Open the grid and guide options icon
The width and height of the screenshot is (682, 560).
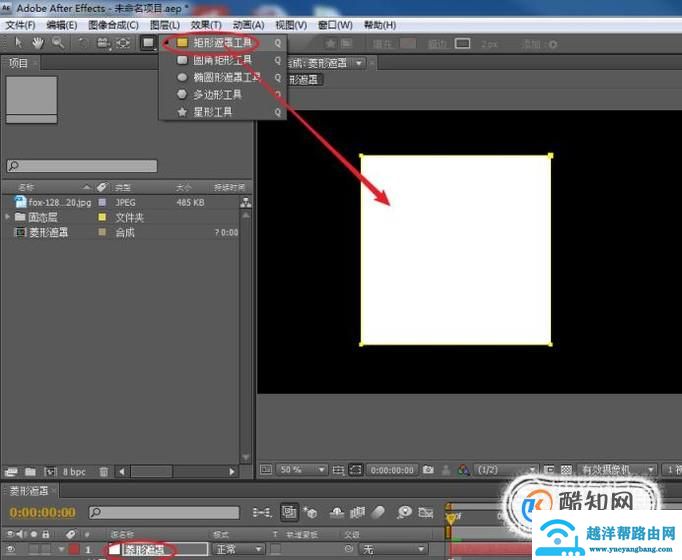pos(338,470)
